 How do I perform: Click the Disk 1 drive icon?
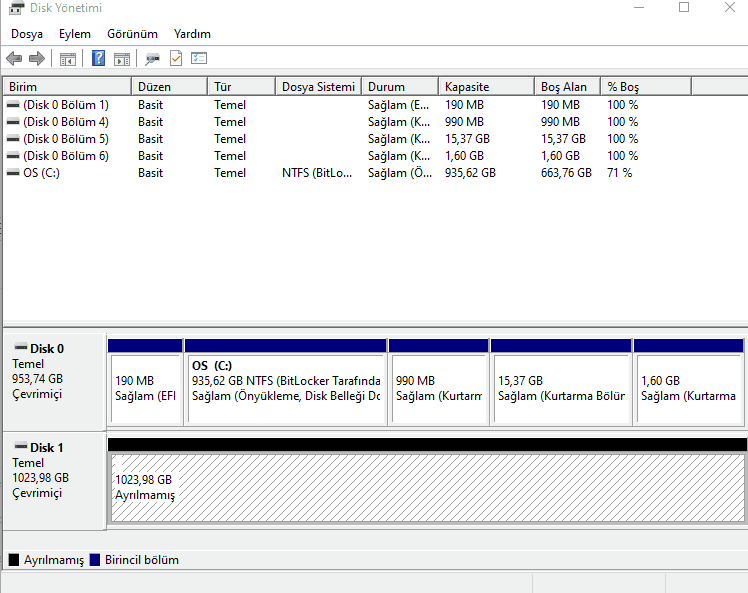pos(21,446)
